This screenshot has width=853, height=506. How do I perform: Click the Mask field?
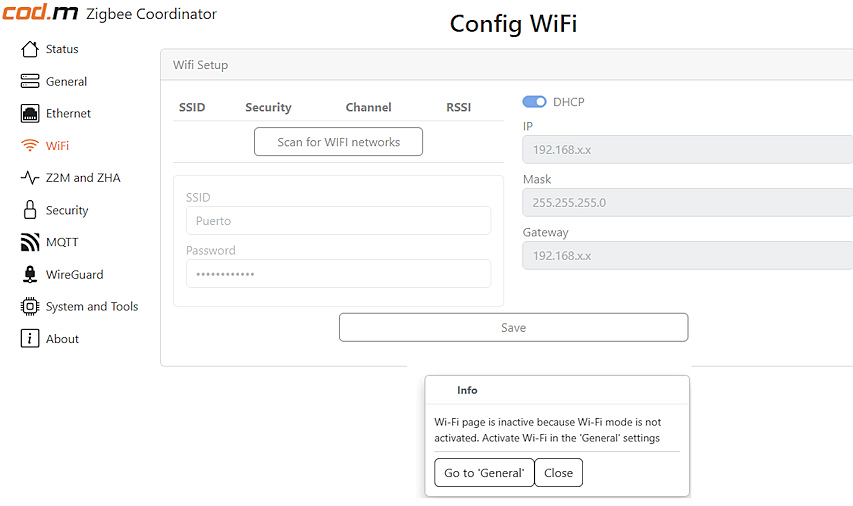click(688, 202)
